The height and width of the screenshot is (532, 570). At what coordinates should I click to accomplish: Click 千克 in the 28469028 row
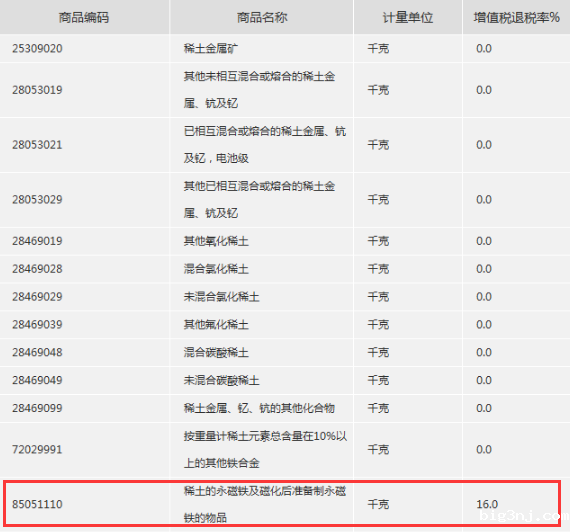click(378, 269)
